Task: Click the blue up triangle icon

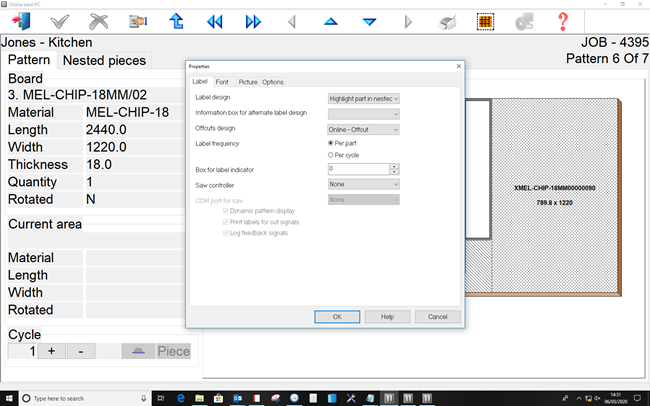Action: (331, 21)
